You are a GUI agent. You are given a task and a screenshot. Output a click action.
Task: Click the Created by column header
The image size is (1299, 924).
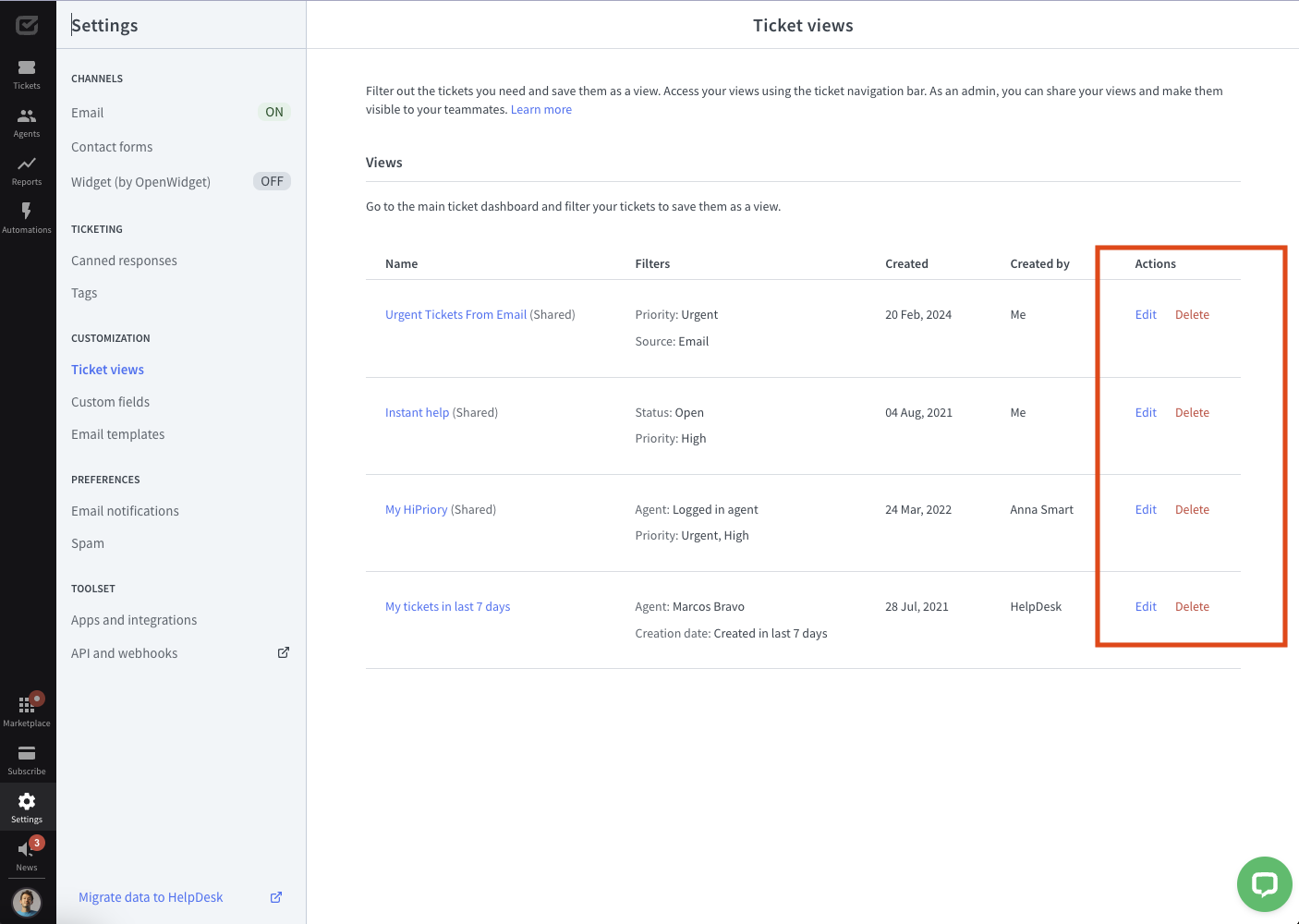1039,263
